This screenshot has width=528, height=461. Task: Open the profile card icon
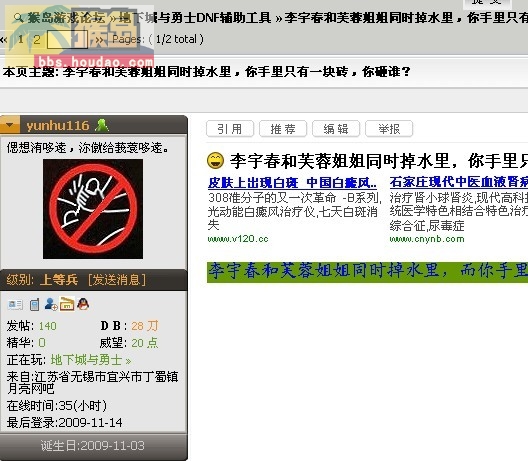tap(15, 305)
